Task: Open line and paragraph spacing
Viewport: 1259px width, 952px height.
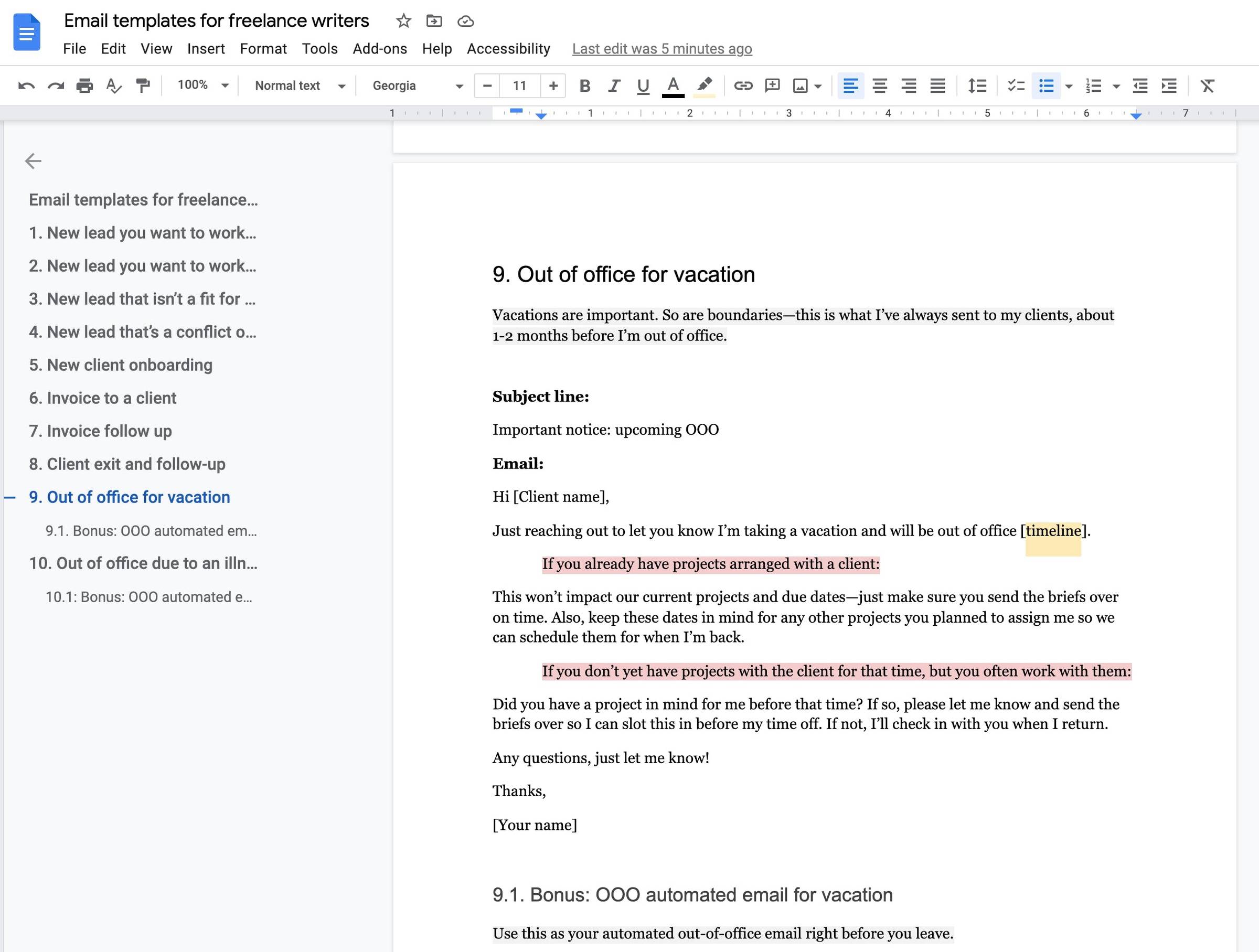Action: [x=977, y=86]
